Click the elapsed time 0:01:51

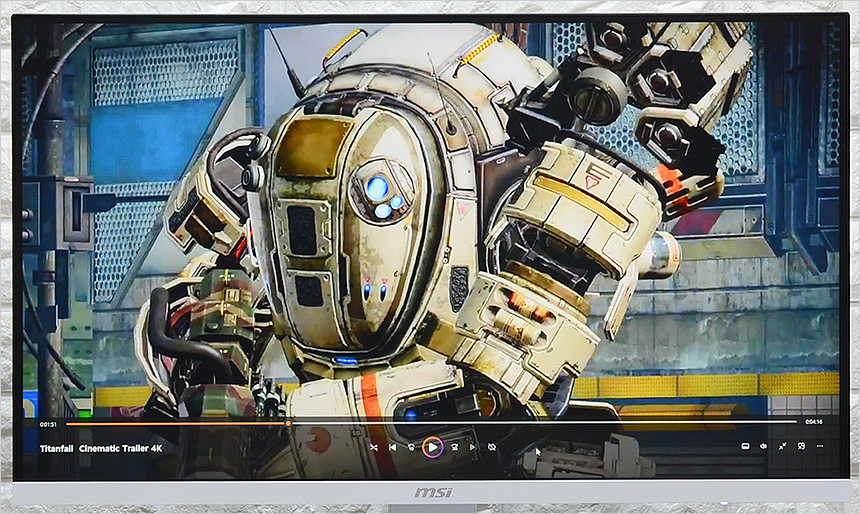(48, 424)
